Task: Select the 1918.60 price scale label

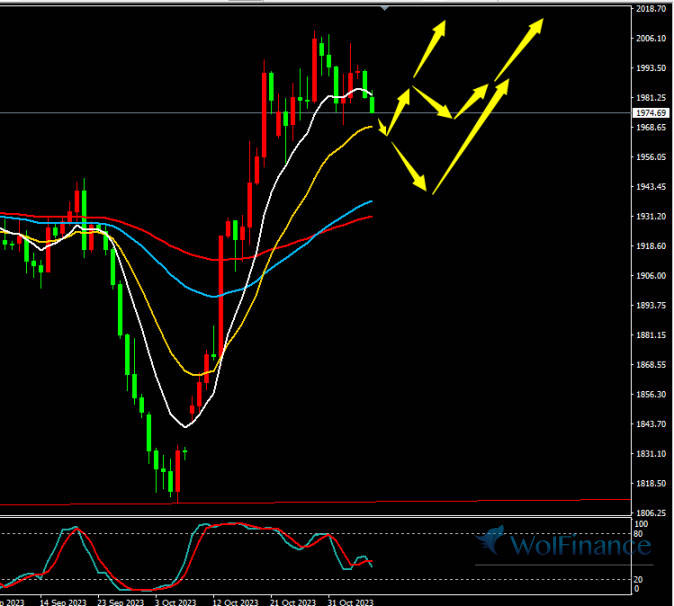Action: click(651, 246)
